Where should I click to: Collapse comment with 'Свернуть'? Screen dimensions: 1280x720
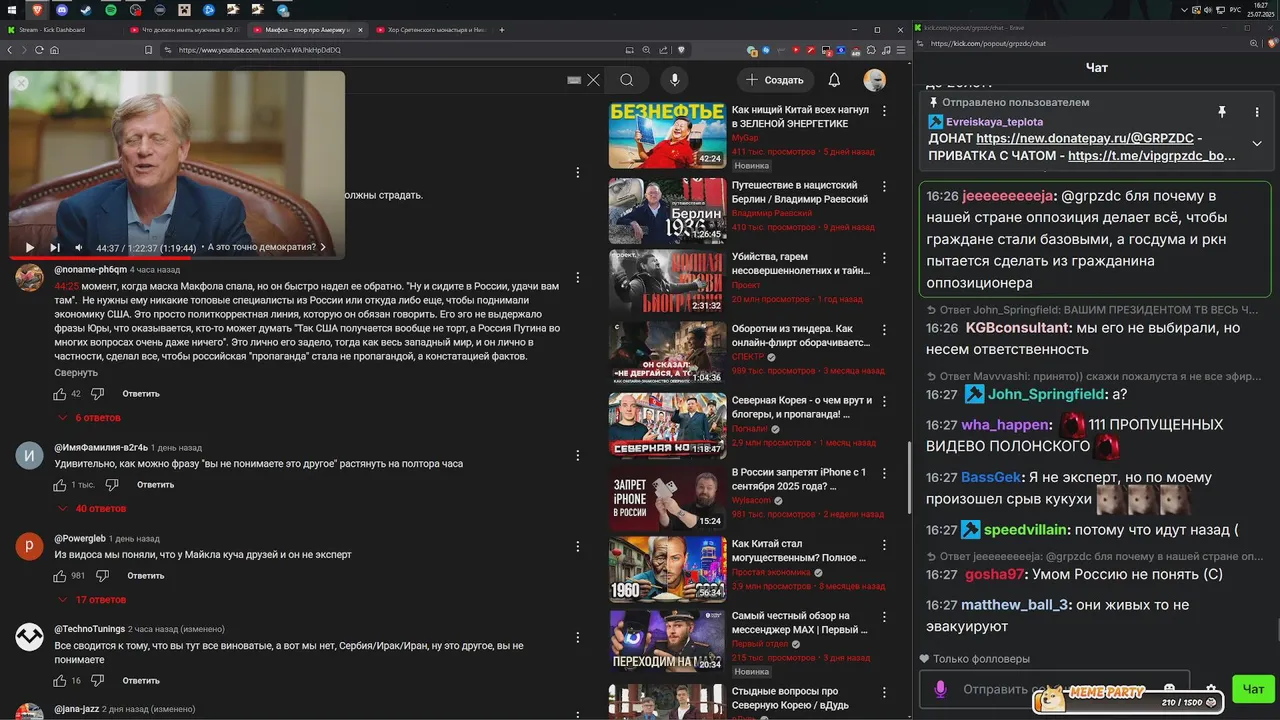[76, 373]
